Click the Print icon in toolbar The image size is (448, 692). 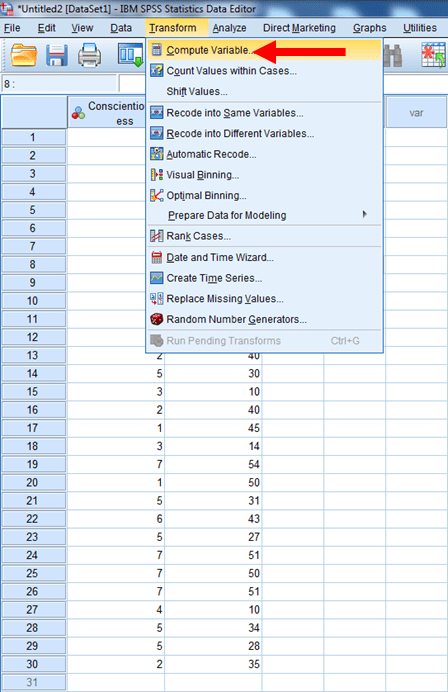(x=90, y=55)
